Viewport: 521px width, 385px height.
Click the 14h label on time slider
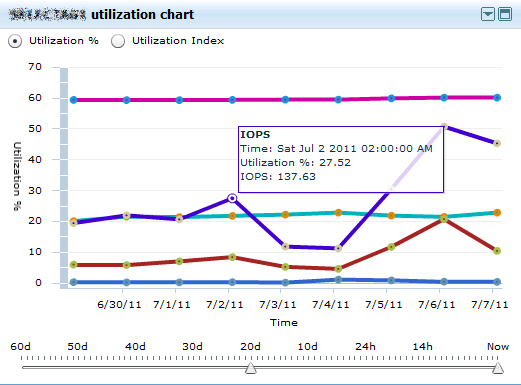tap(423, 347)
